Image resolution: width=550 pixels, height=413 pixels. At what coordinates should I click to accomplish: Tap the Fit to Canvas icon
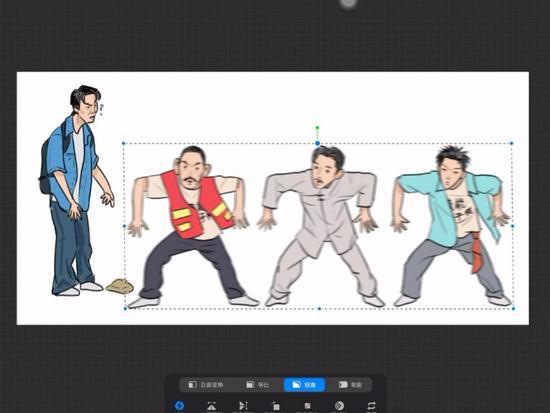[x=307, y=406]
